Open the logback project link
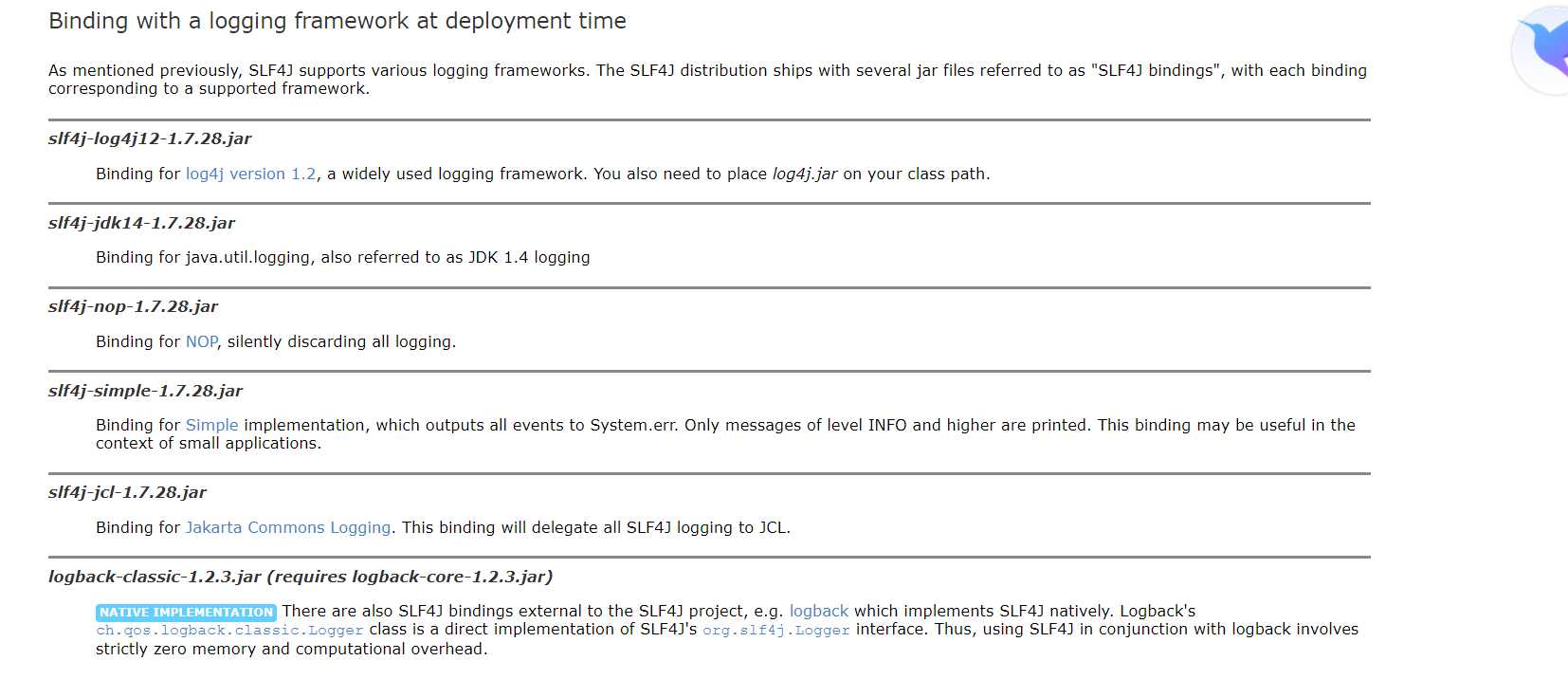The height and width of the screenshot is (679, 1568). (x=818, y=611)
